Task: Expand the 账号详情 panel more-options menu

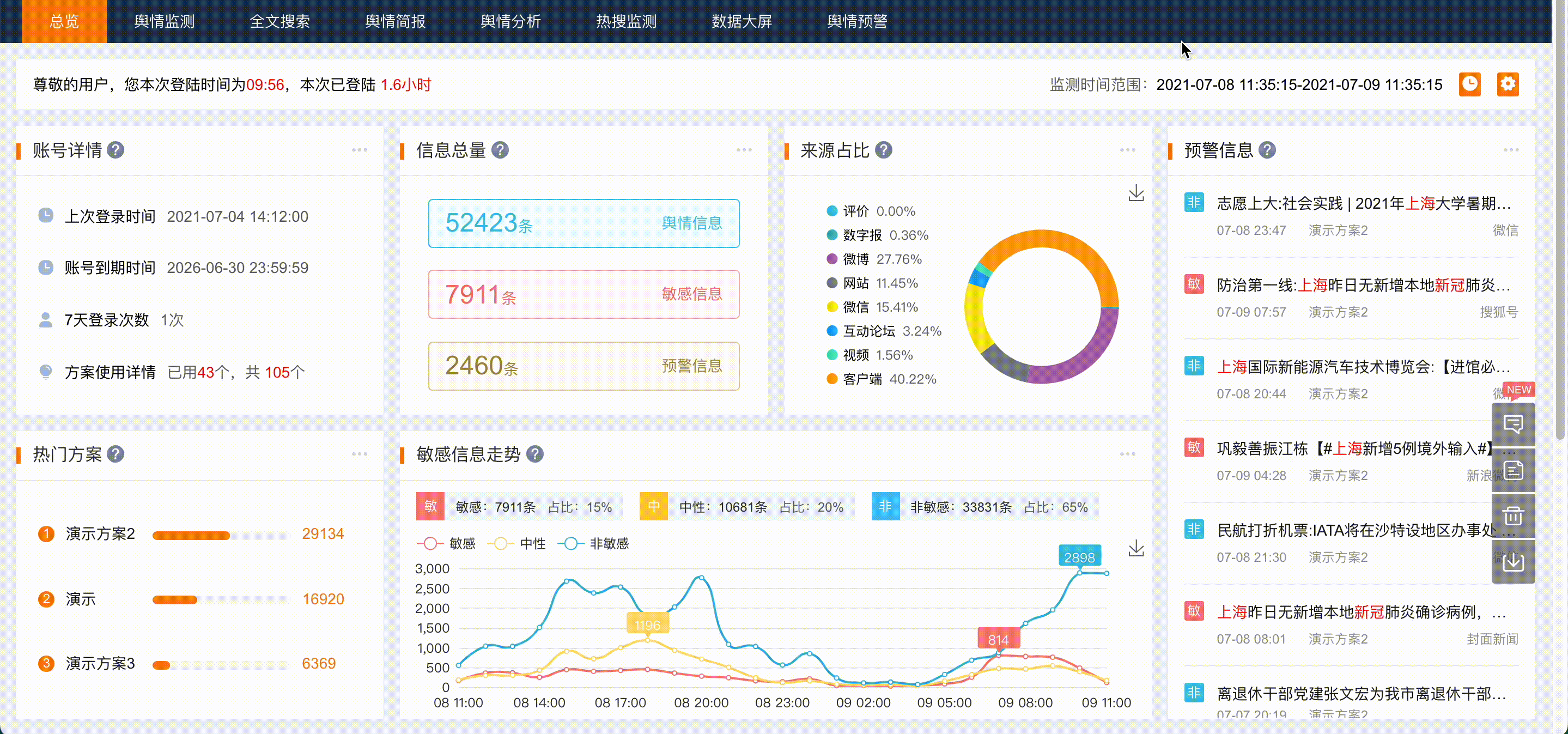Action: 359,150
